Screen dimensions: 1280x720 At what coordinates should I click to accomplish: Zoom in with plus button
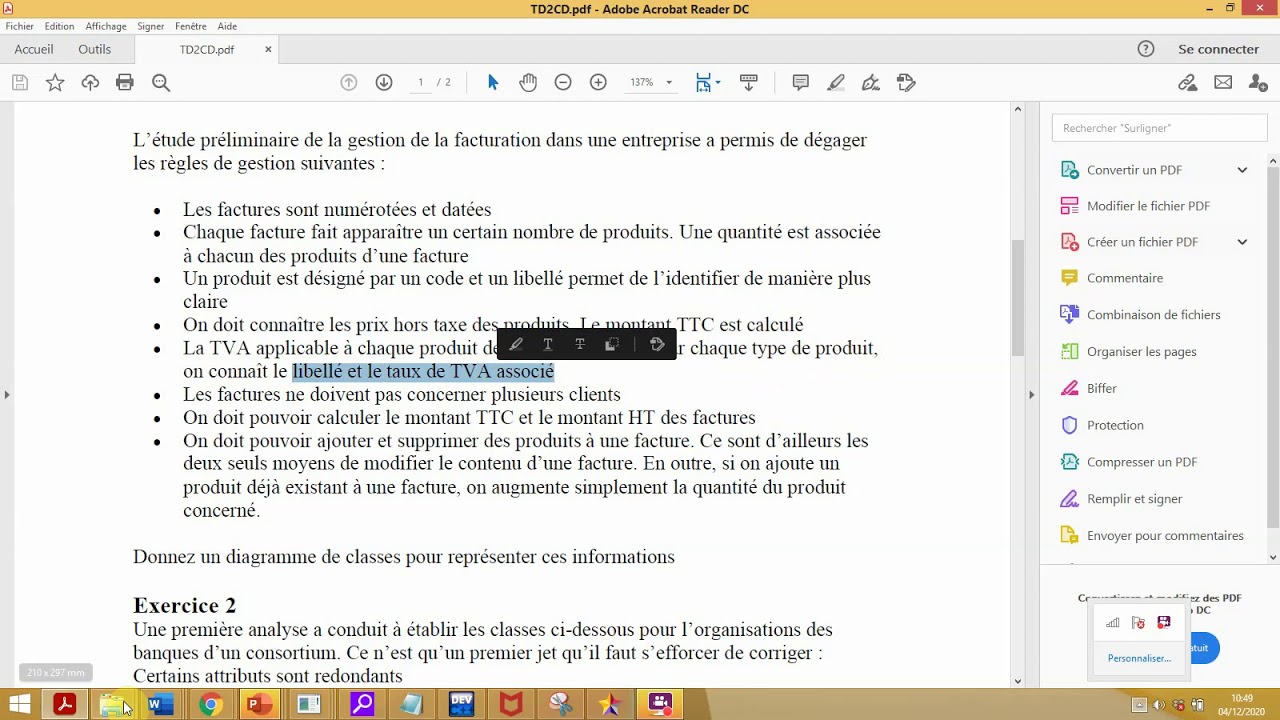coord(598,82)
